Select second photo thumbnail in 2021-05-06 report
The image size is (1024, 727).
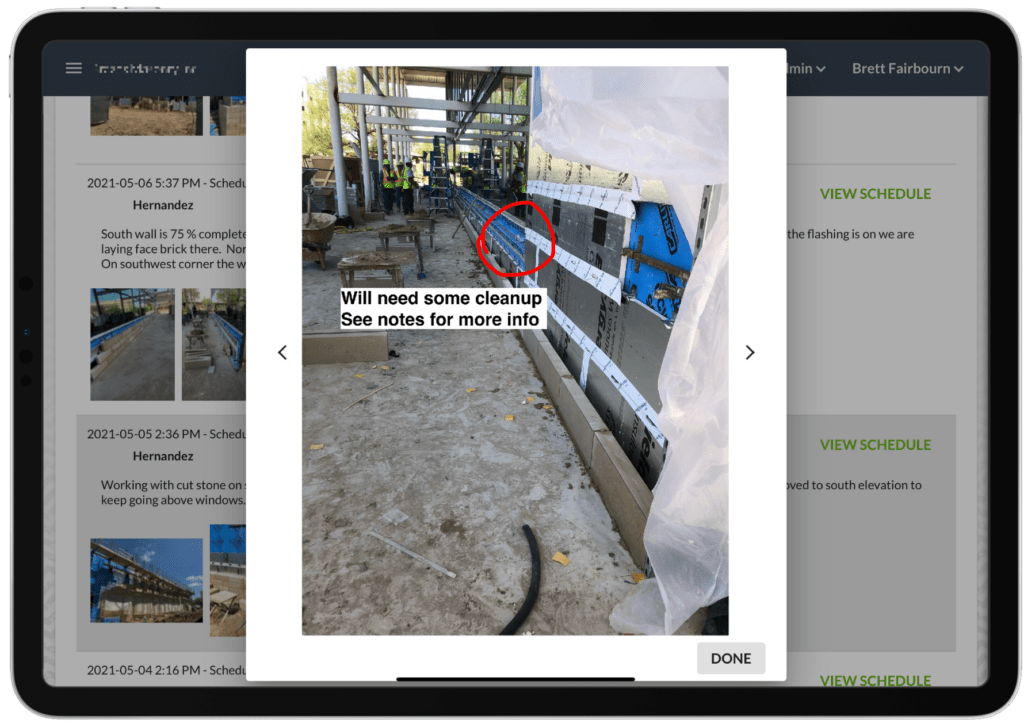pyautogui.click(x=214, y=344)
